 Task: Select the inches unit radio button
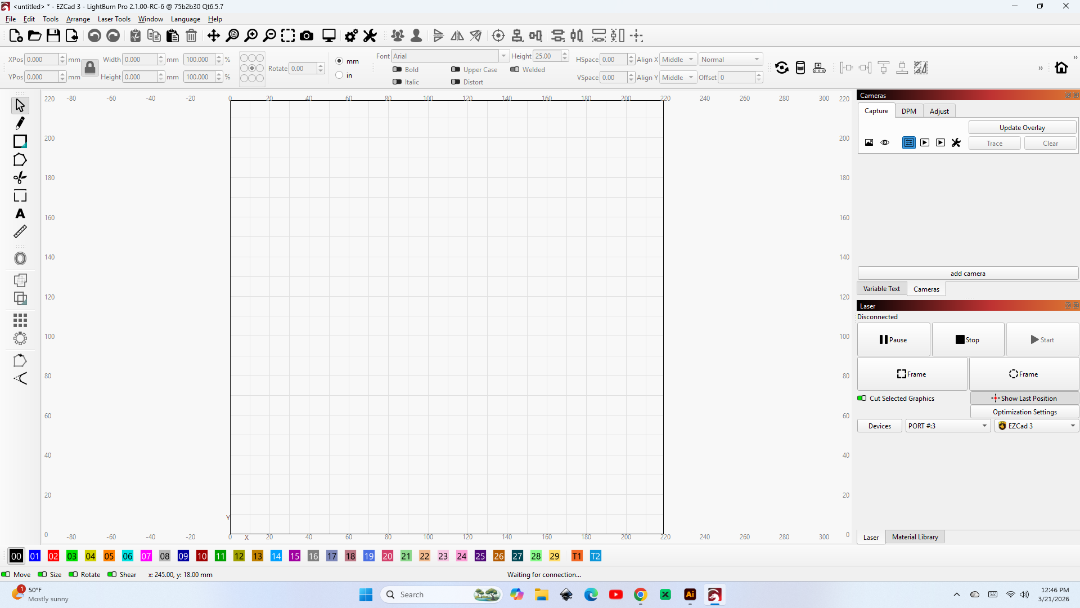click(339, 75)
